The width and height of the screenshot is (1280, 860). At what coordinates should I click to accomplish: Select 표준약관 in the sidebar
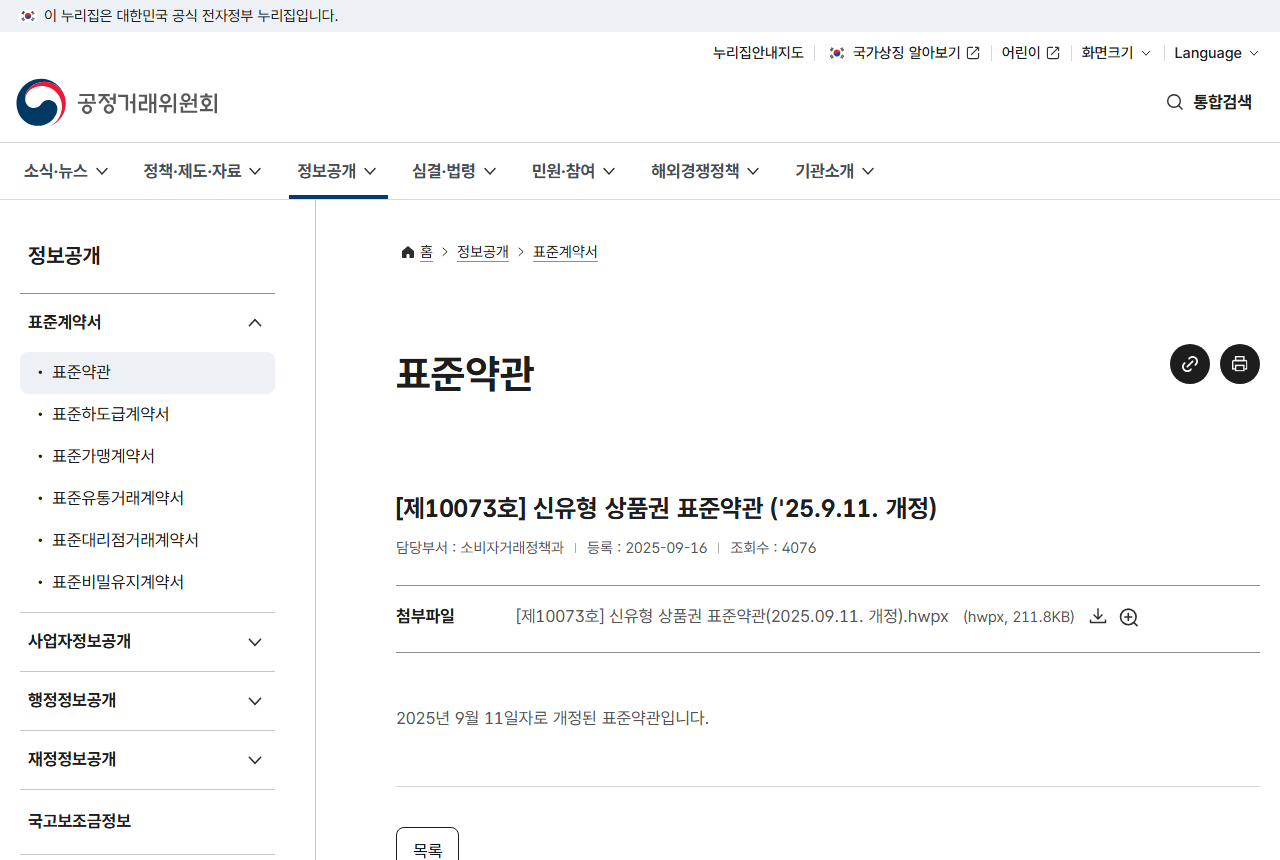(x=147, y=373)
